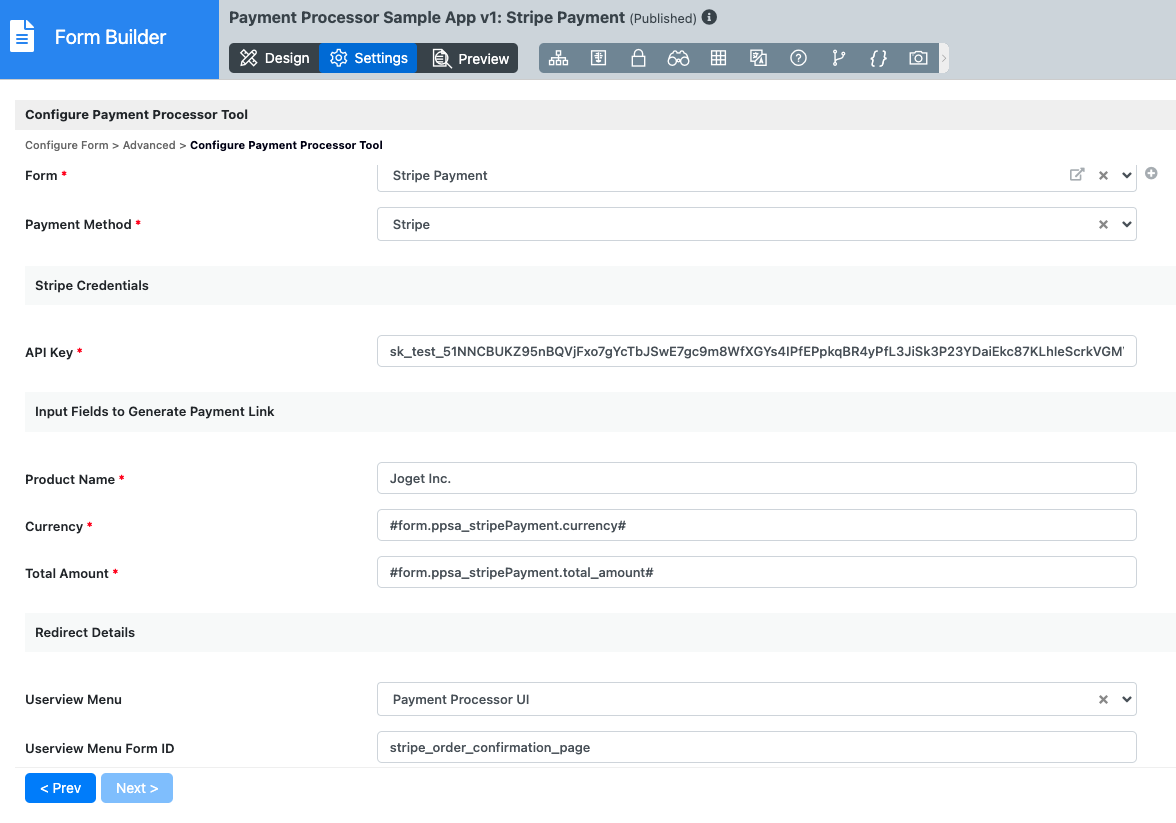
Task: Click the grid table icon in toolbar
Action: (x=718, y=58)
